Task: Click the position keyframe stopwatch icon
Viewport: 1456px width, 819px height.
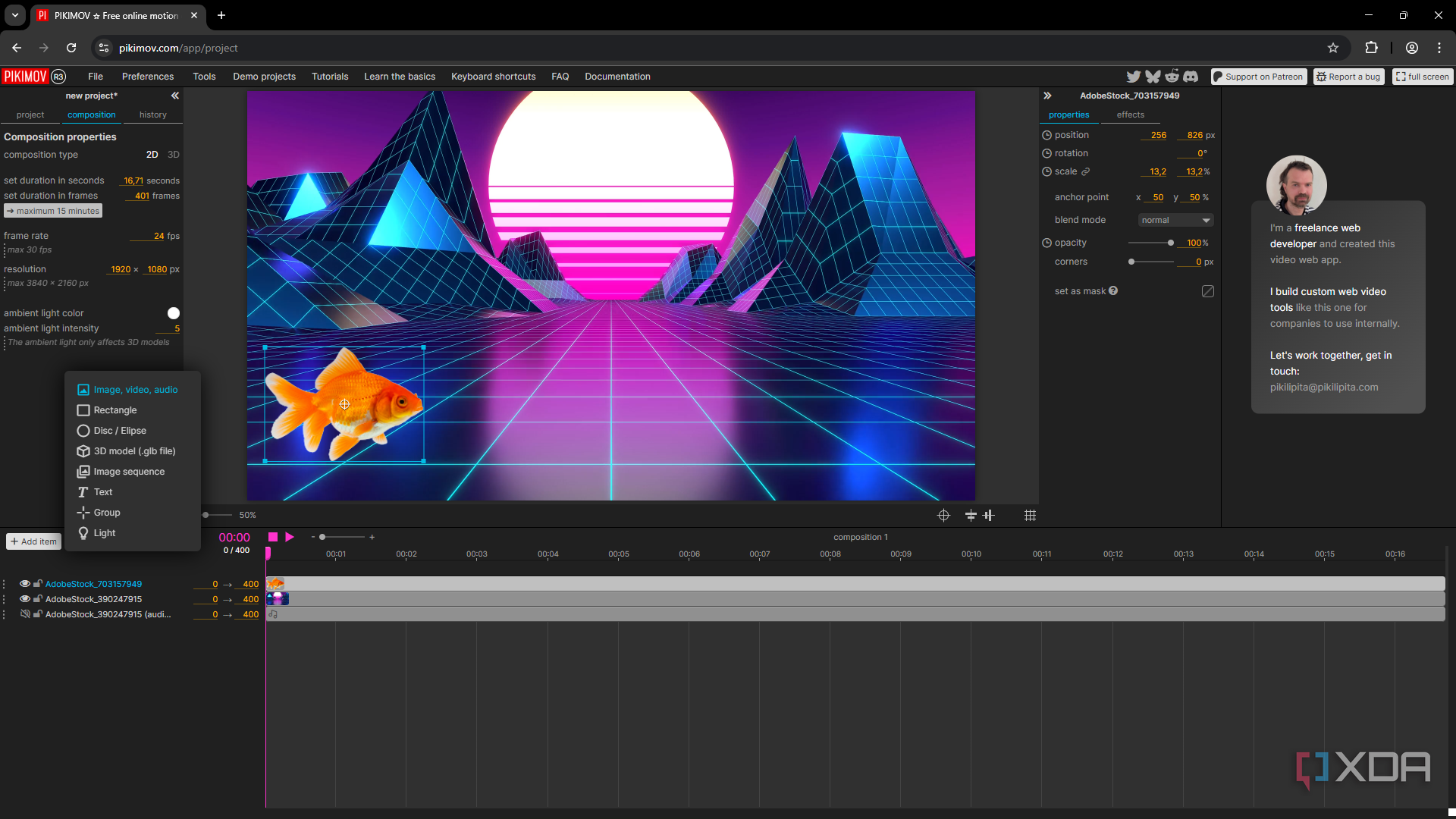Action: click(1046, 135)
